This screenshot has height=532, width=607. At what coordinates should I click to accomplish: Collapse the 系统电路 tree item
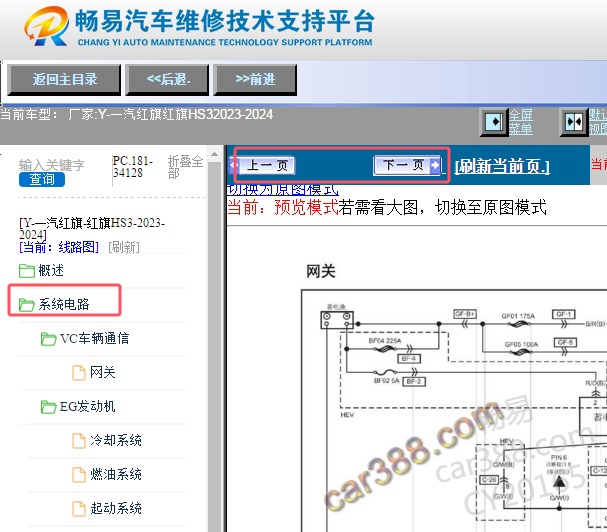63,305
